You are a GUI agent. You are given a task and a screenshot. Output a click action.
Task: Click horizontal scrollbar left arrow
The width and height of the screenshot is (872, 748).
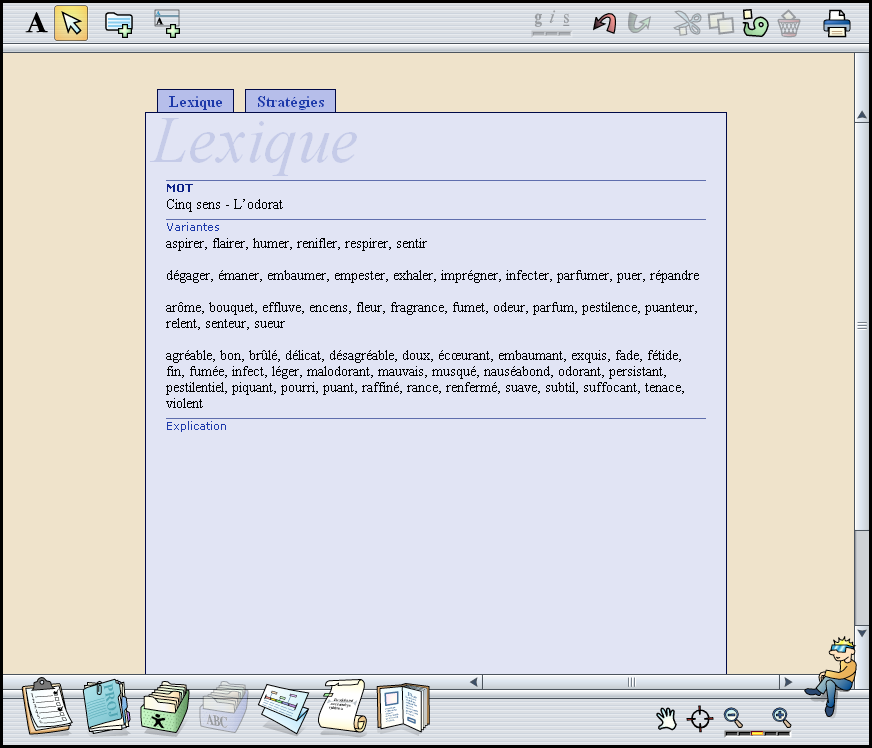pos(474,682)
